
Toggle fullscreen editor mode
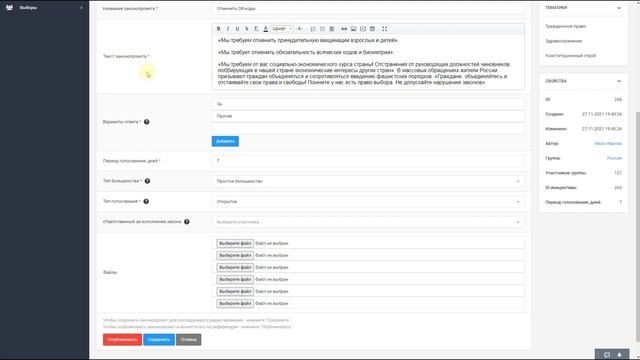384,29
